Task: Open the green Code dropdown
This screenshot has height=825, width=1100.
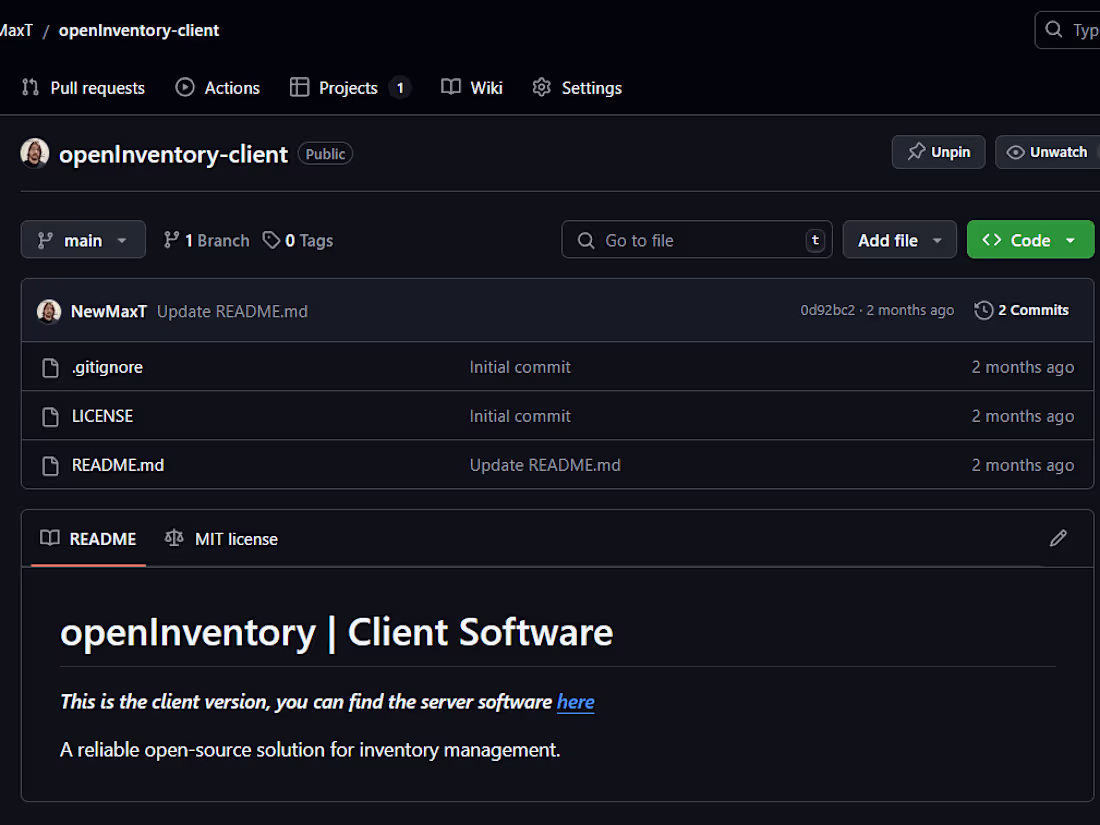Action: [x=1030, y=240]
